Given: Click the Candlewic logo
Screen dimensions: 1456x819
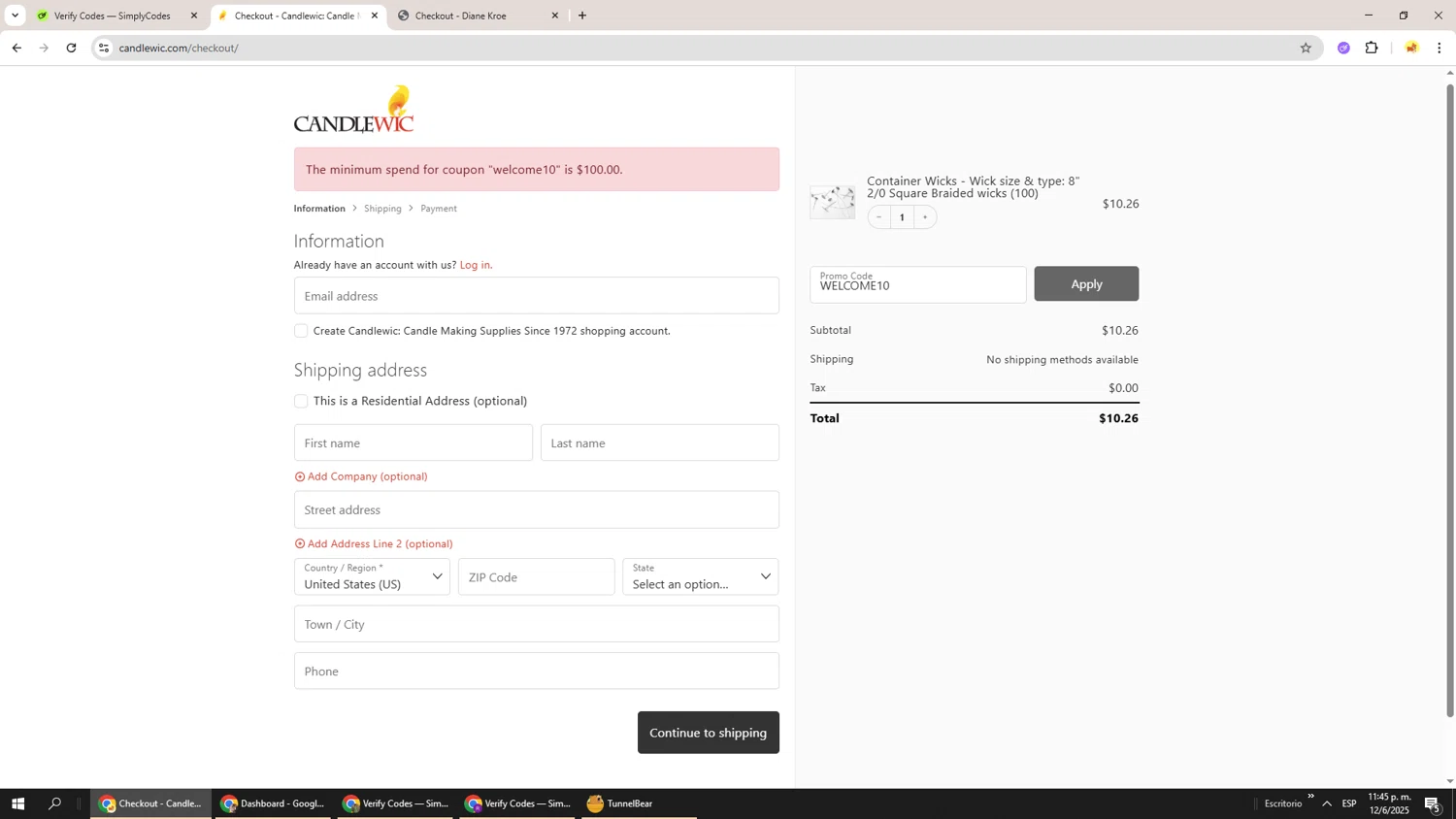Looking at the screenshot, I should pos(353,109).
